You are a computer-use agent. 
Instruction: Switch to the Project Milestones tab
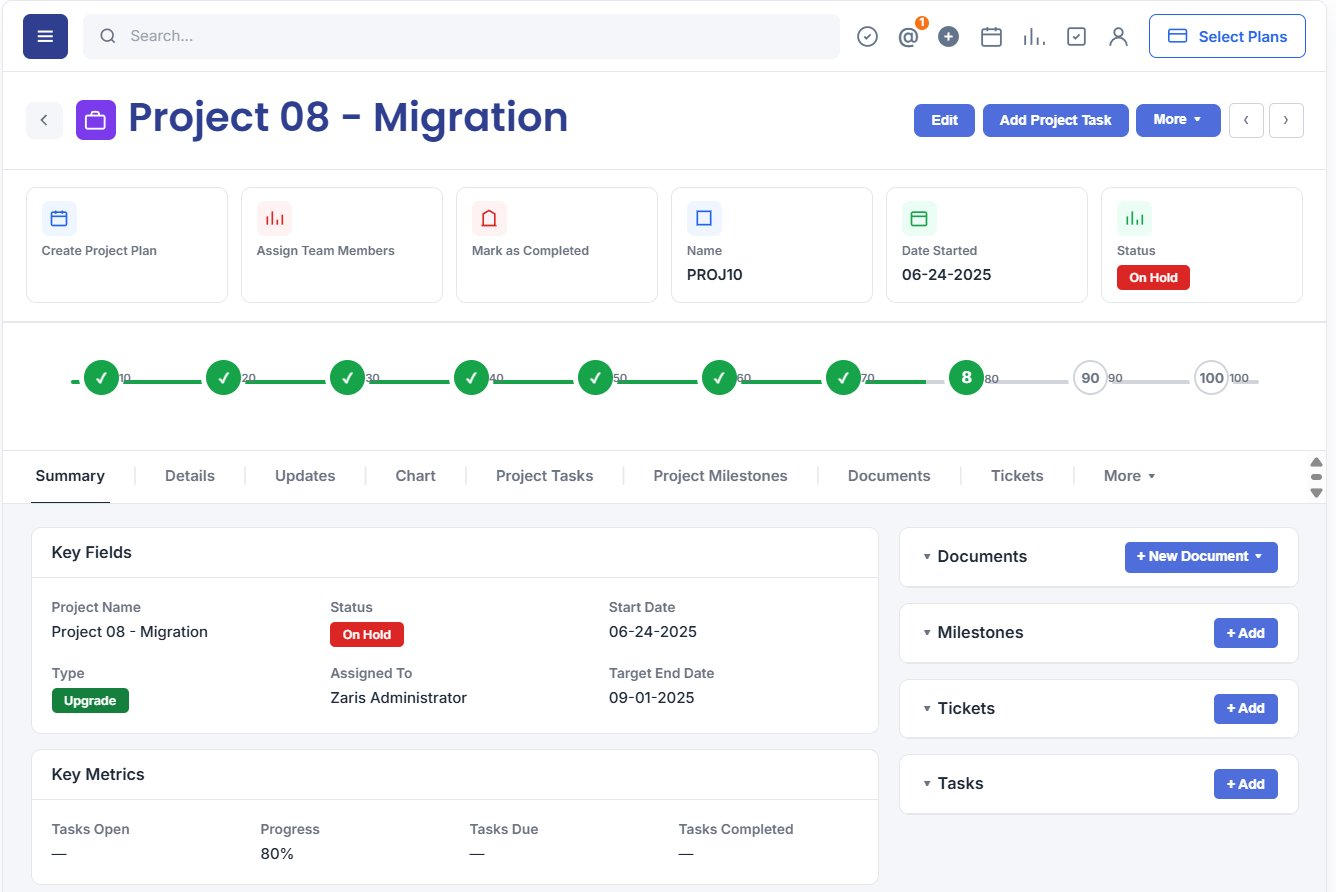(x=720, y=476)
